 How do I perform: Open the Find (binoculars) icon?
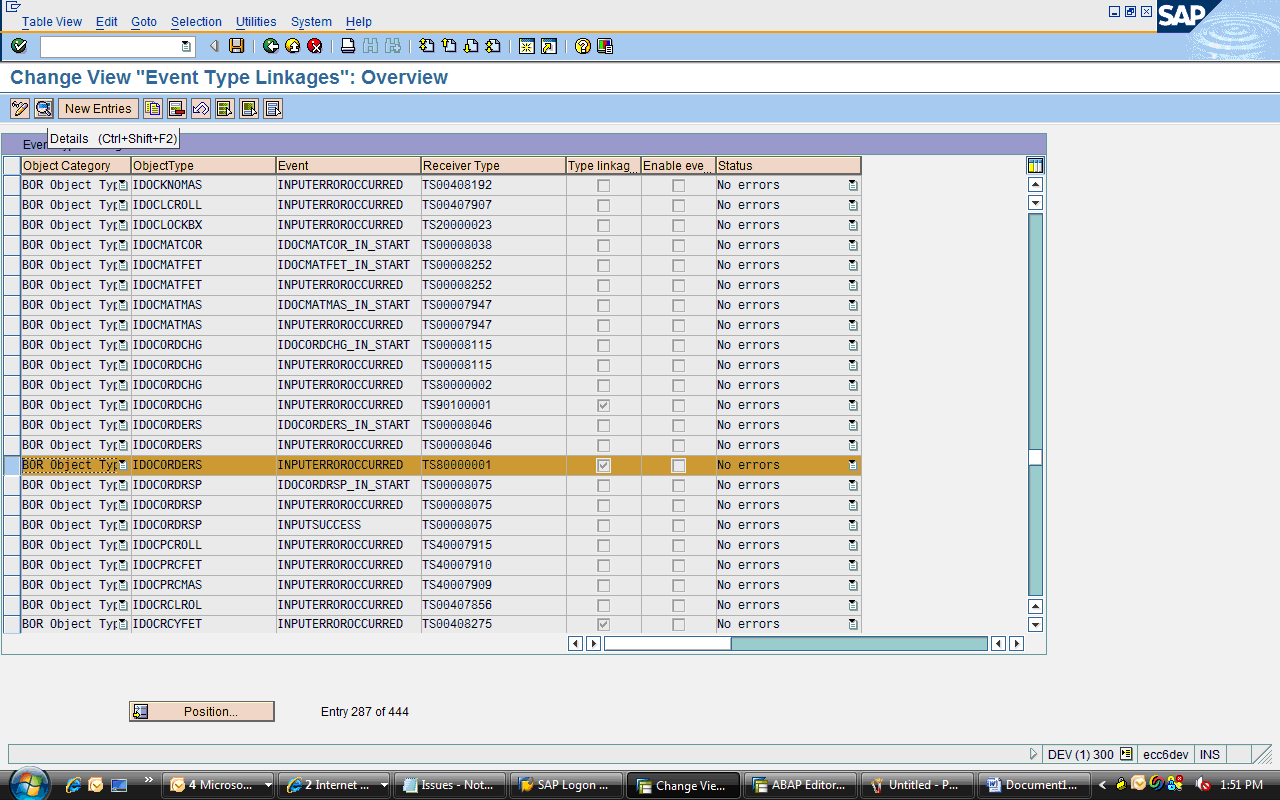[x=371, y=45]
